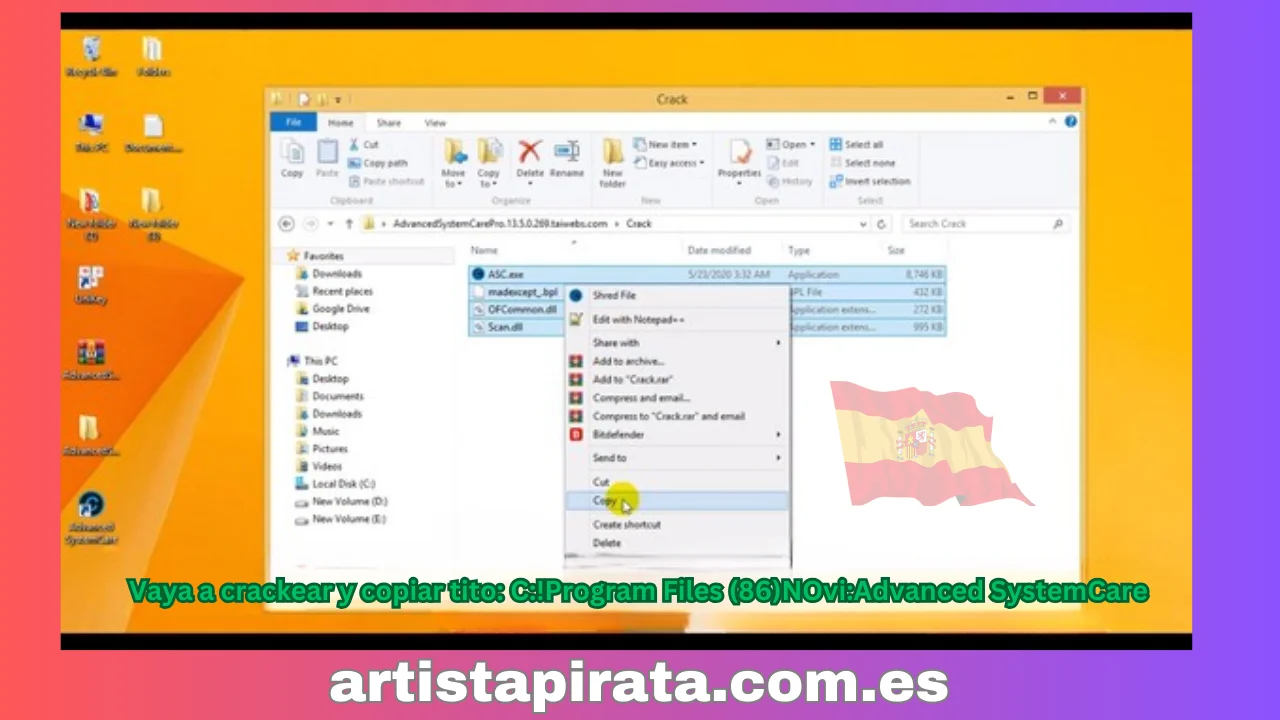Choose Edit with Notepad++

pyautogui.click(x=677, y=320)
